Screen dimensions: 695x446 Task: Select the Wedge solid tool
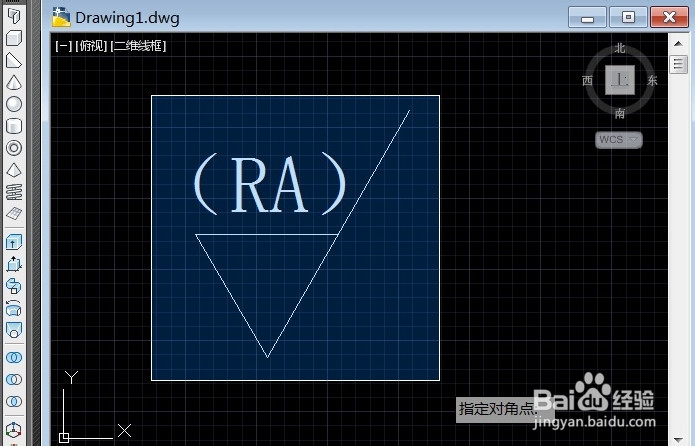coord(14,60)
